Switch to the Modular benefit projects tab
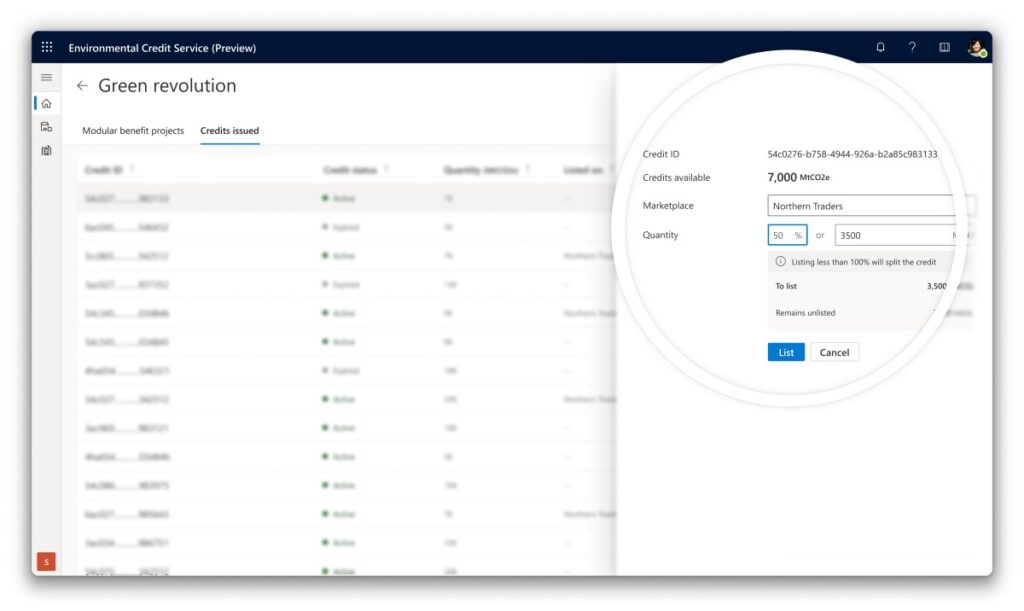This screenshot has height=611, width=1024. [133, 130]
